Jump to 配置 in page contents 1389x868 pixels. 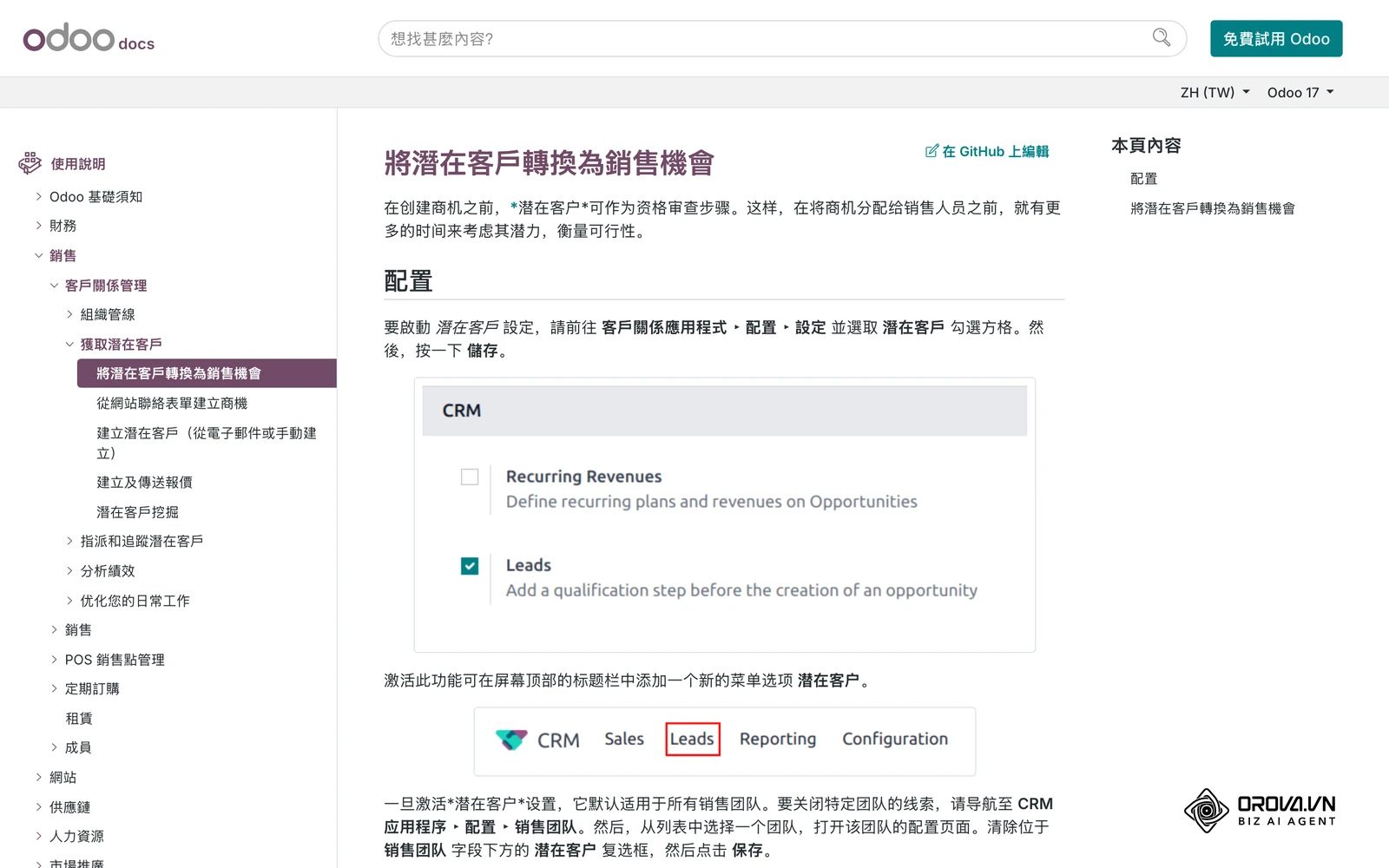tap(1143, 179)
